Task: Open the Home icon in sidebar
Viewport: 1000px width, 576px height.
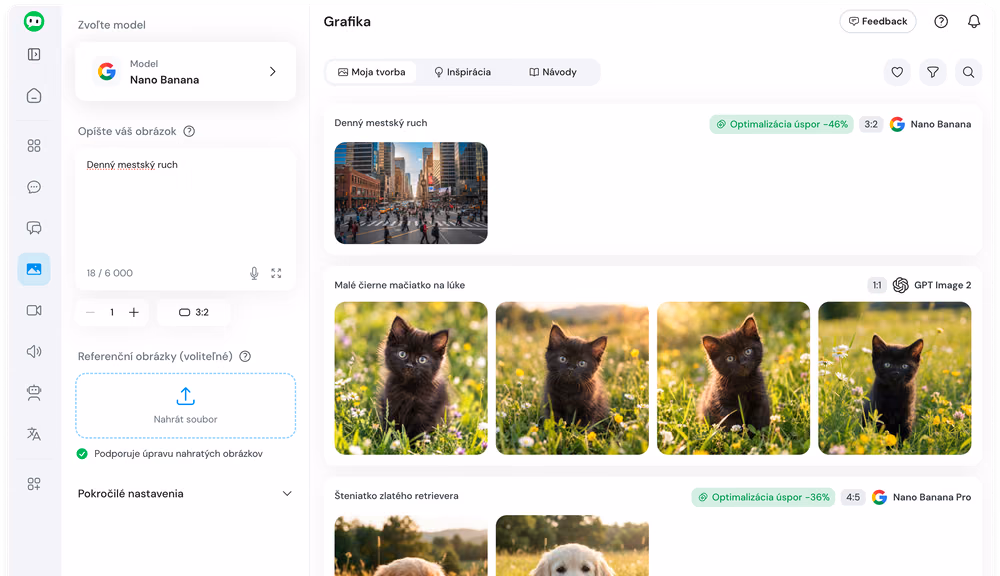Action: click(34, 96)
